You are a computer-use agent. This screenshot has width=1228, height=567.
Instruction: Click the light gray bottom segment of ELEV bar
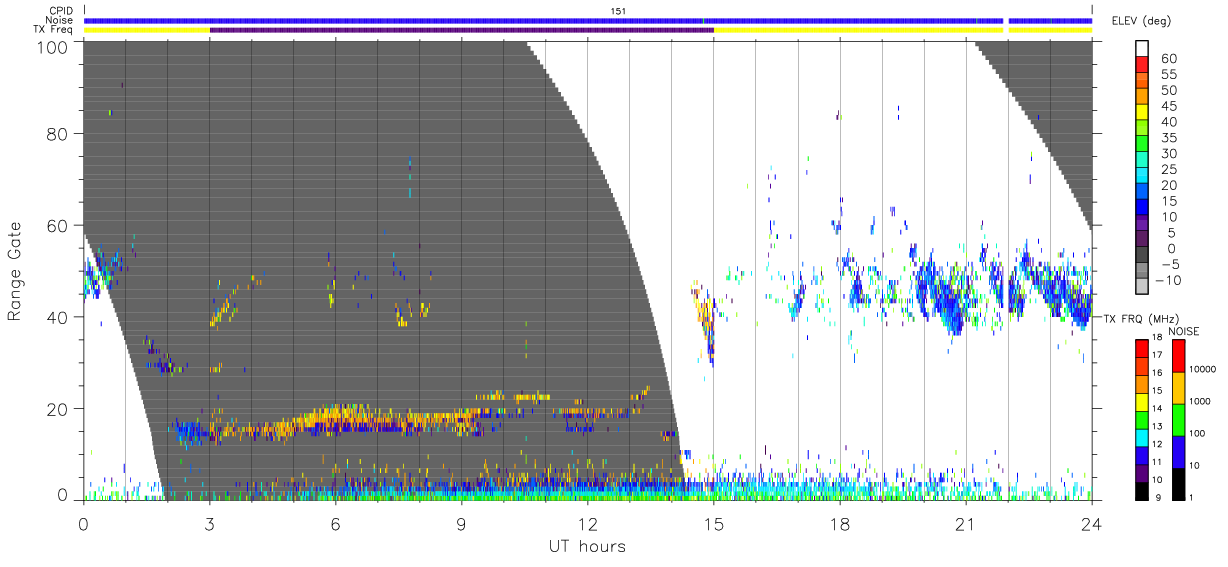[1143, 286]
